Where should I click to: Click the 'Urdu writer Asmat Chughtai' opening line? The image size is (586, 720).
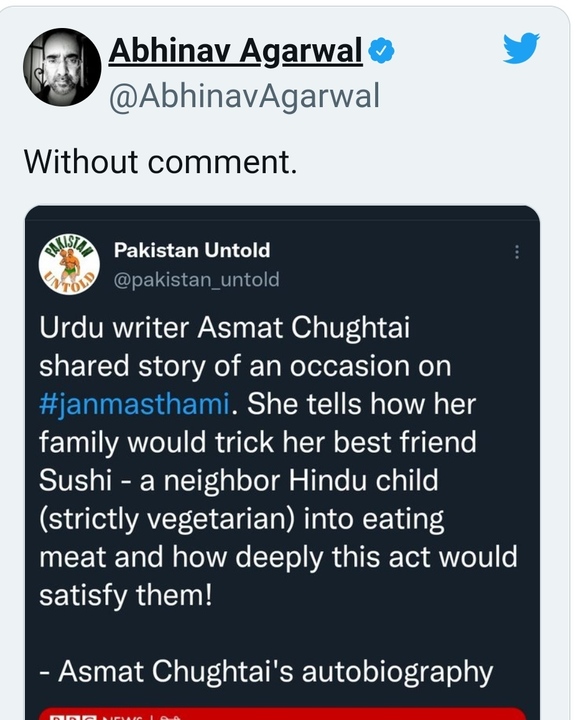(x=224, y=327)
